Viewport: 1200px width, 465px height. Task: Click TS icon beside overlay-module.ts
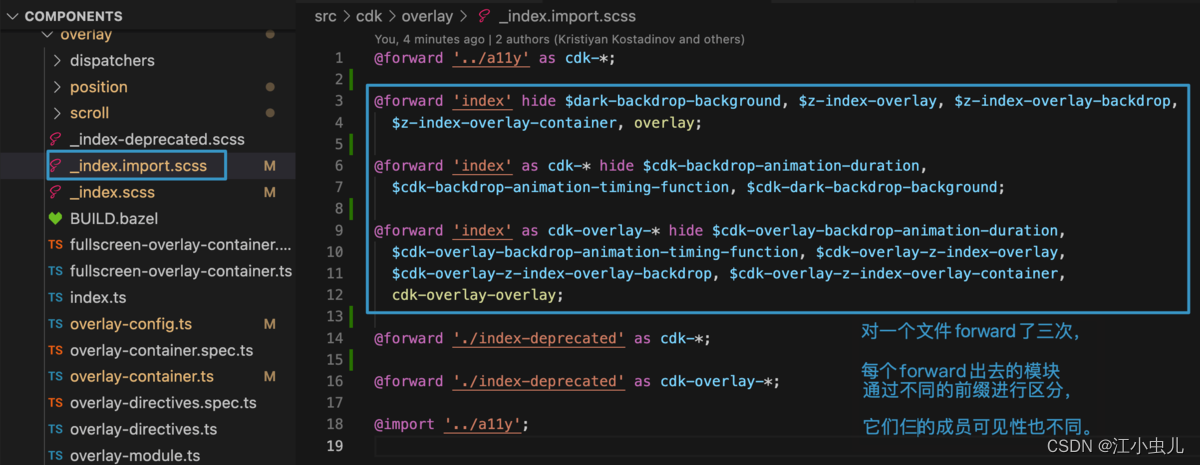coord(56,456)
